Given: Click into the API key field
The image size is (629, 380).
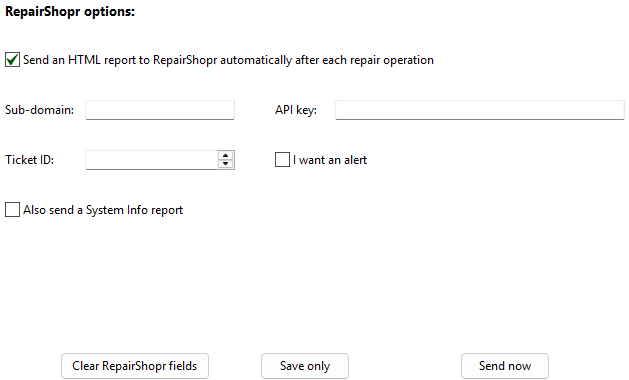Looking at the screenshot, I should click(480, 110).
